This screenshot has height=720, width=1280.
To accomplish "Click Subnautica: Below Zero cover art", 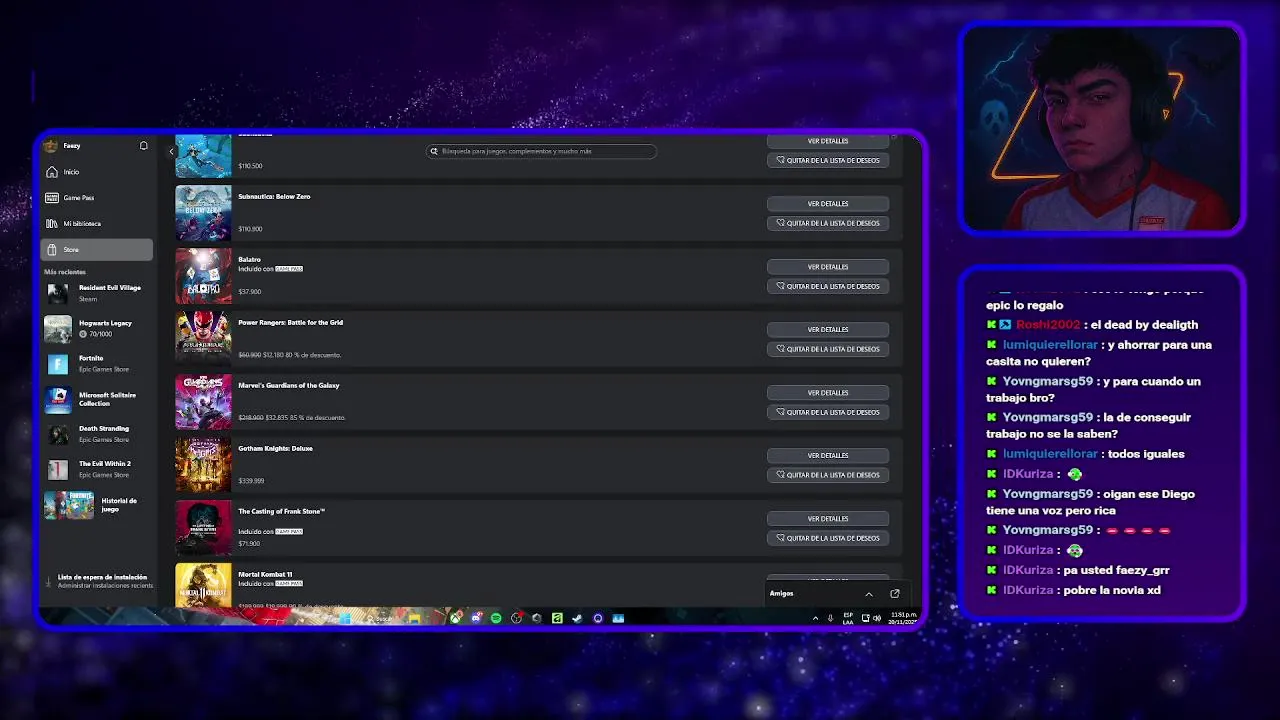I will point(203,212).
